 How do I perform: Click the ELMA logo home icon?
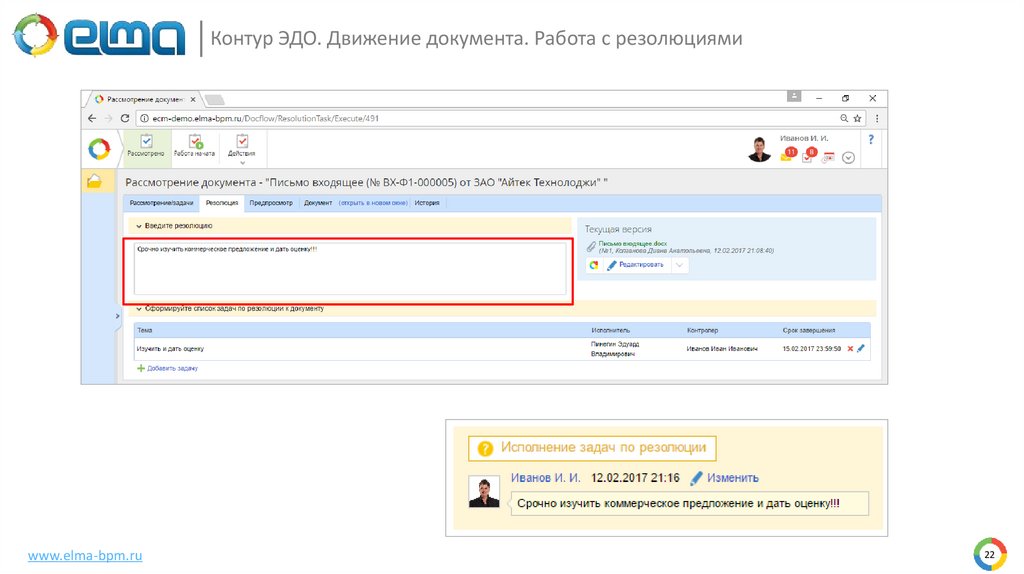tap(99, 149)
